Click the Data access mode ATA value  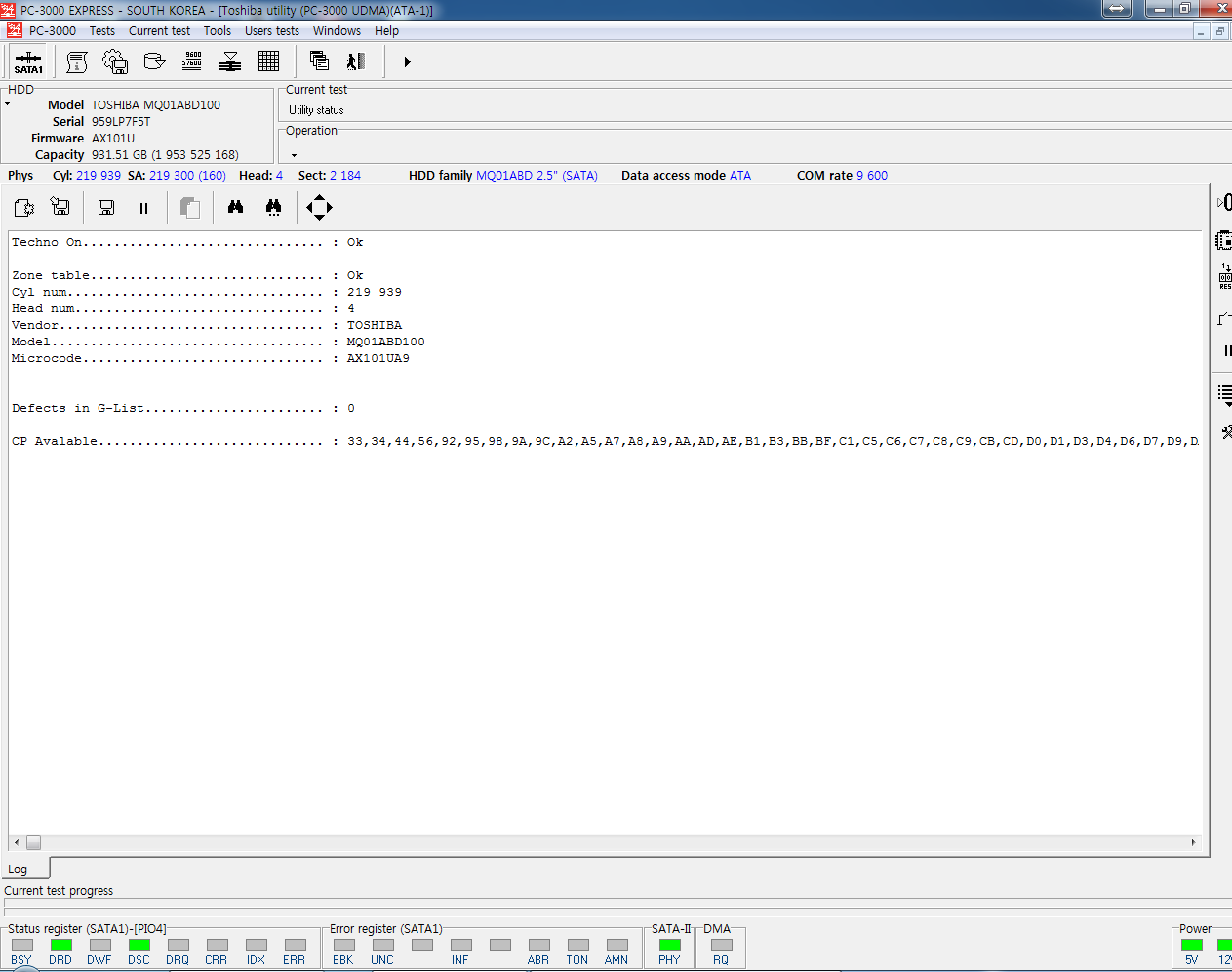740,176
